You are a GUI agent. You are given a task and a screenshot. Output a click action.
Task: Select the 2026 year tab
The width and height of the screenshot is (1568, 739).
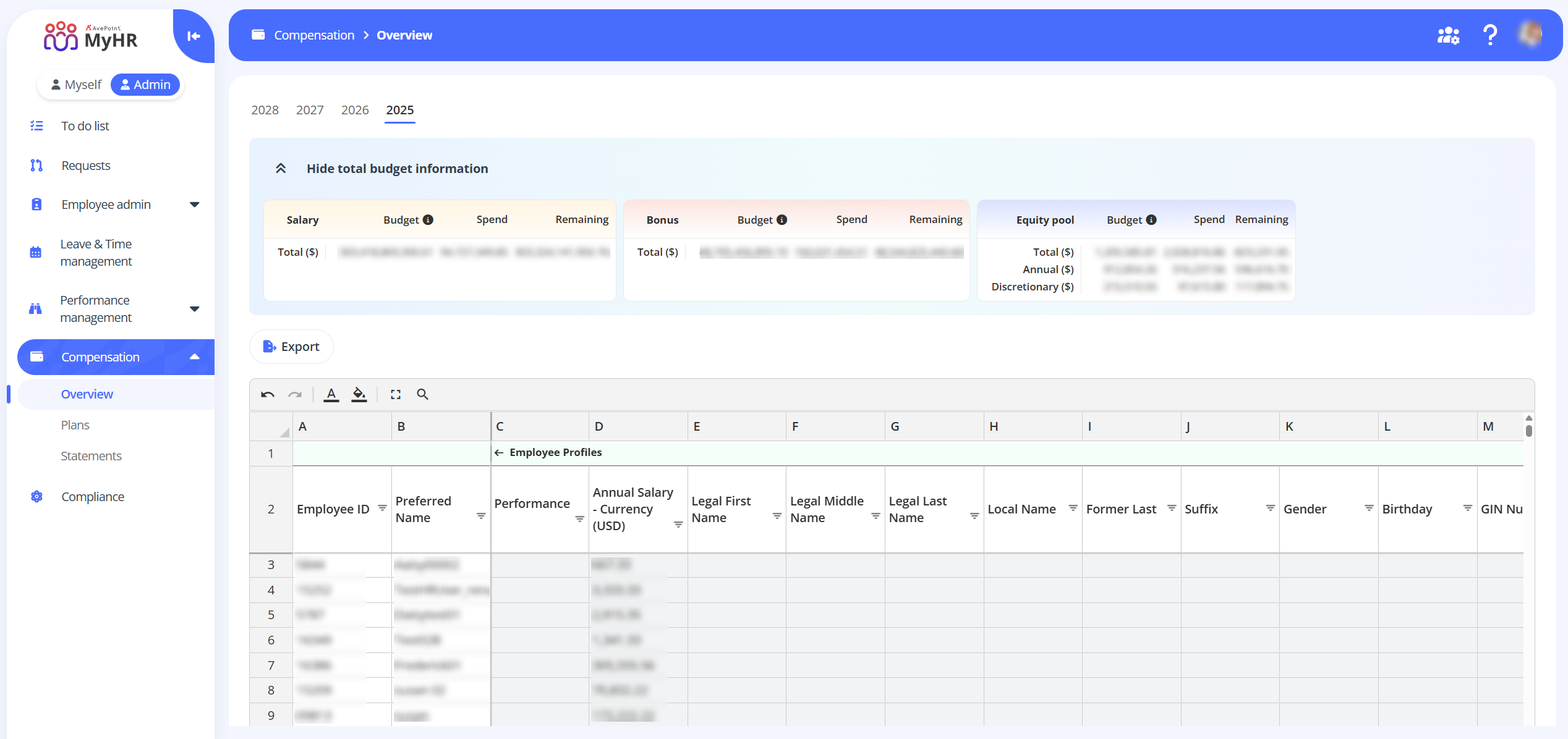(x=354, y=110)
